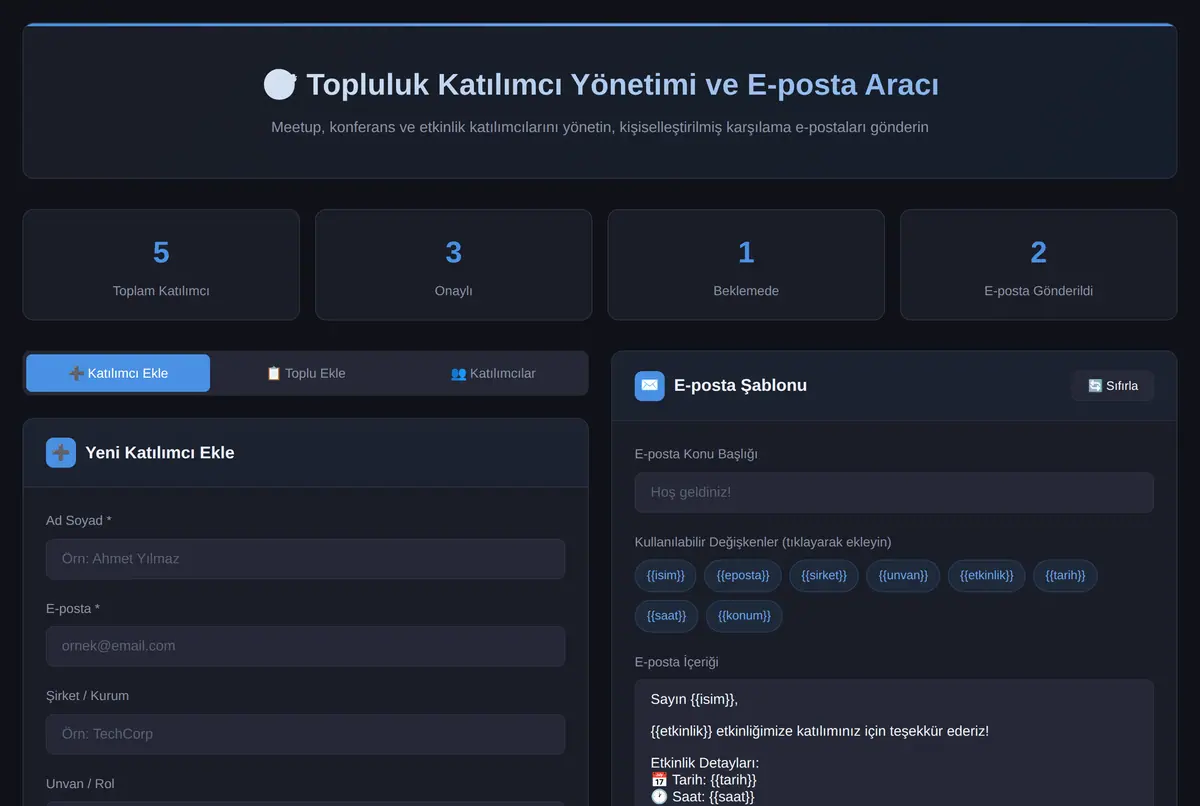The image size is (1200, 806).
Task: Click the main page title text
Action: (622, 85)
